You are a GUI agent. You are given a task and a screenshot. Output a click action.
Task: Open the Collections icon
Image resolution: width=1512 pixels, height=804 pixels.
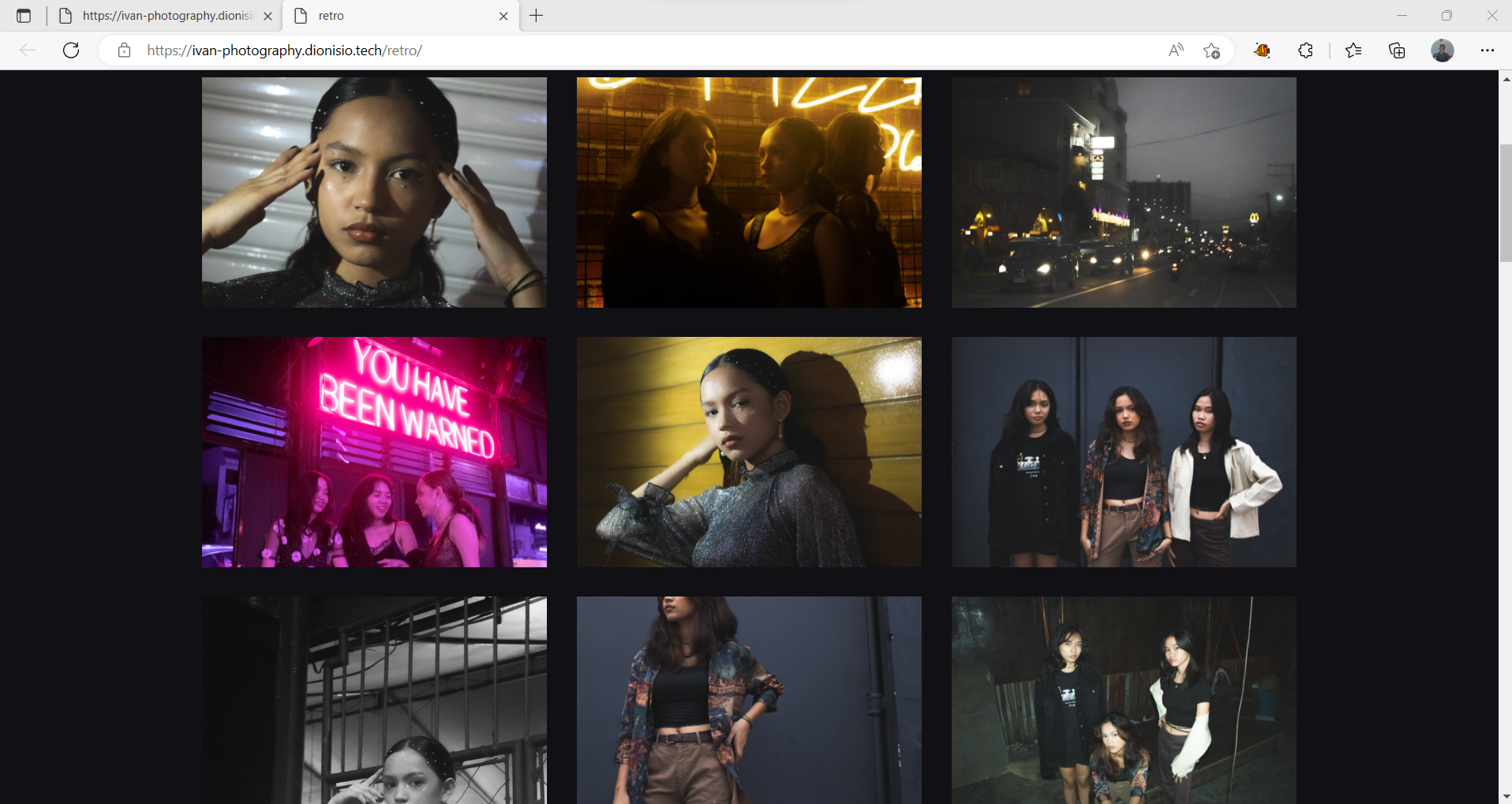tap(1397, 50)
